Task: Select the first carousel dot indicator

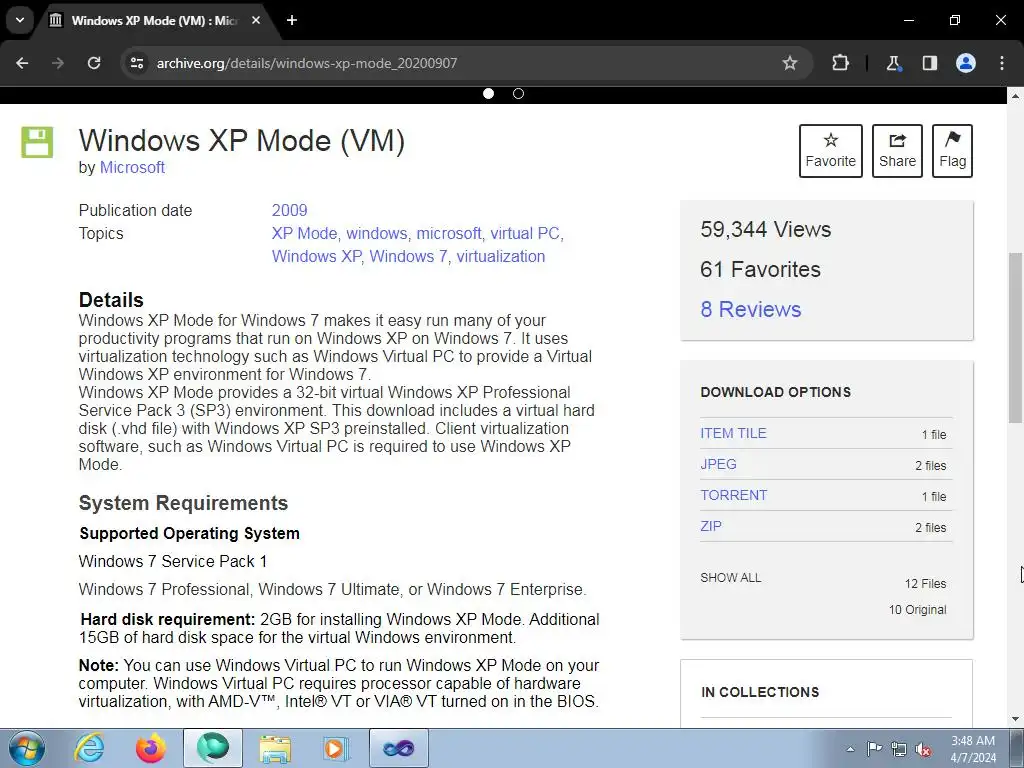Action: coord(488,93)
